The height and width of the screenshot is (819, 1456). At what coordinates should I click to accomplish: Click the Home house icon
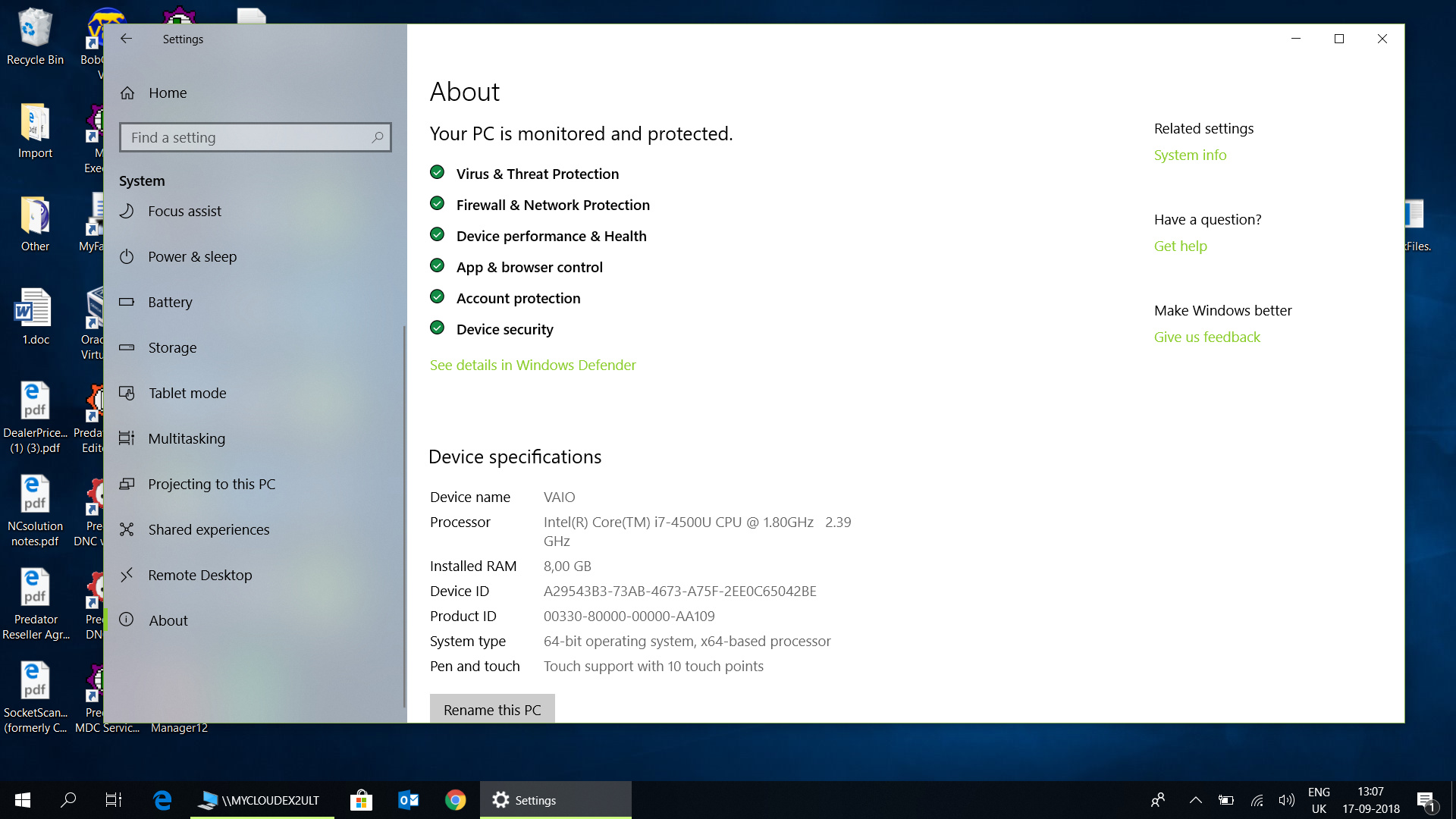click(127, 93)
